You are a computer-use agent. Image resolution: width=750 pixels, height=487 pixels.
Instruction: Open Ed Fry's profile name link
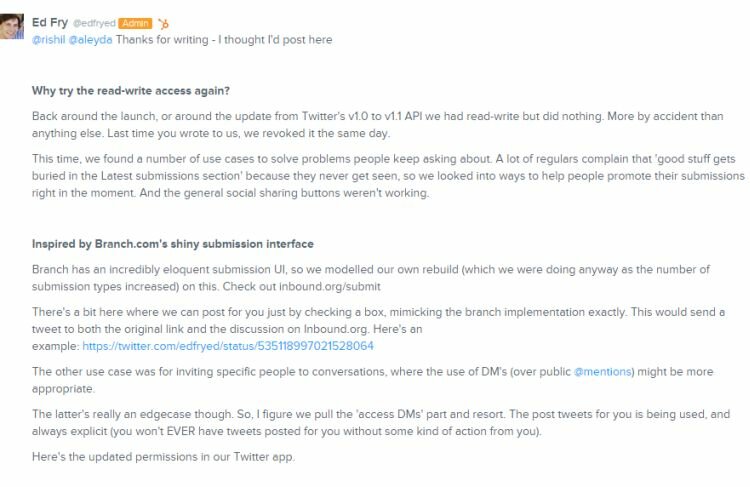coord(50,22)
